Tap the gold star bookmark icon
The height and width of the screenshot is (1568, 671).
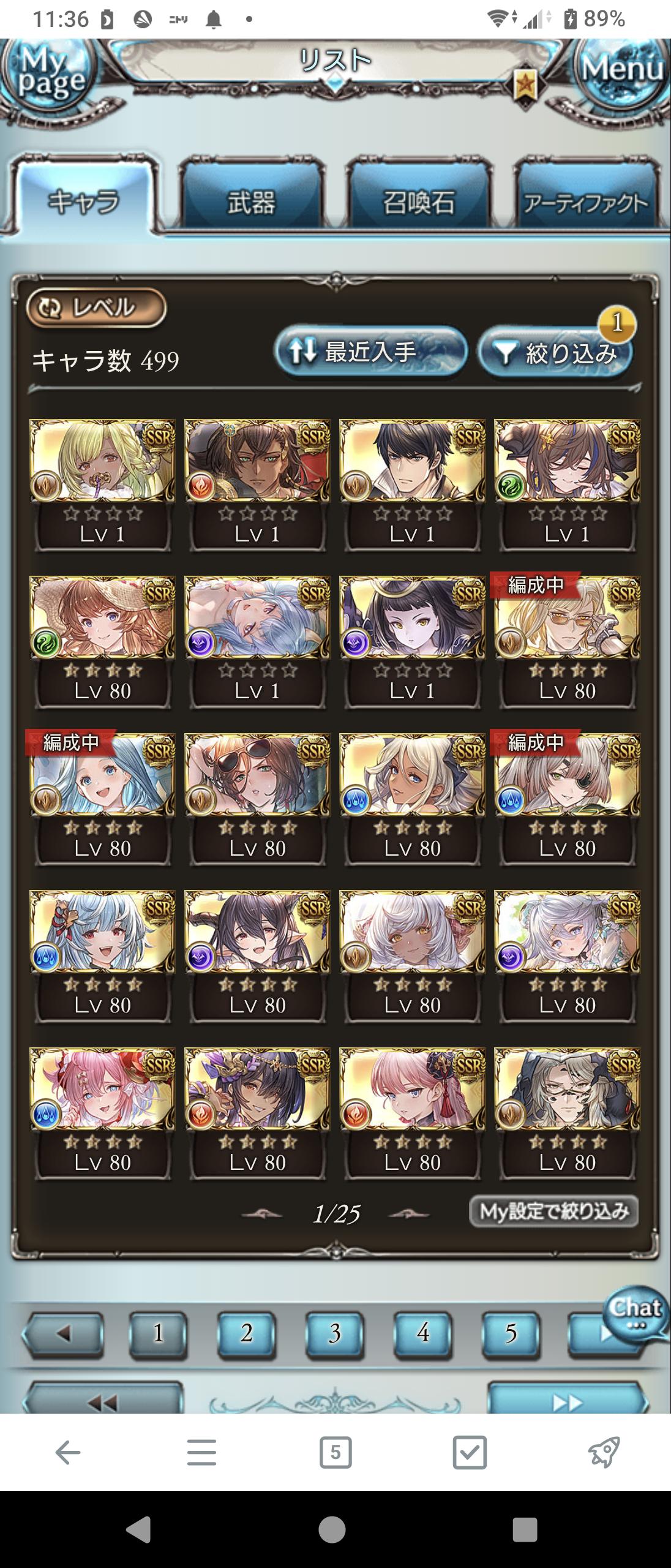pyautogui.click(x=526, y=85)
